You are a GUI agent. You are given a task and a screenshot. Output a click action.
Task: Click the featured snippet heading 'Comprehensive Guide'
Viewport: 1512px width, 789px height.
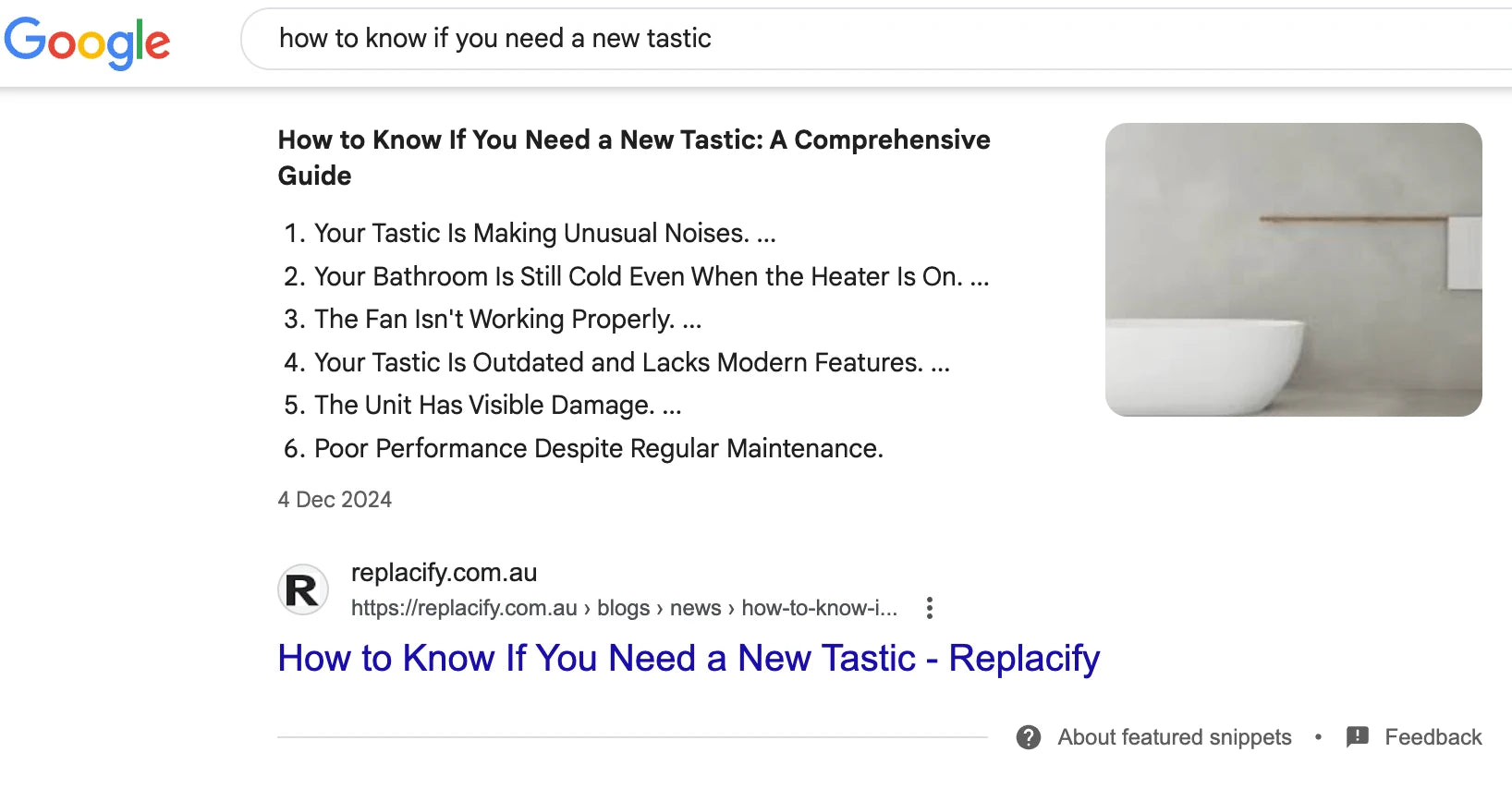pyautogui.click(x=633, y=157)
